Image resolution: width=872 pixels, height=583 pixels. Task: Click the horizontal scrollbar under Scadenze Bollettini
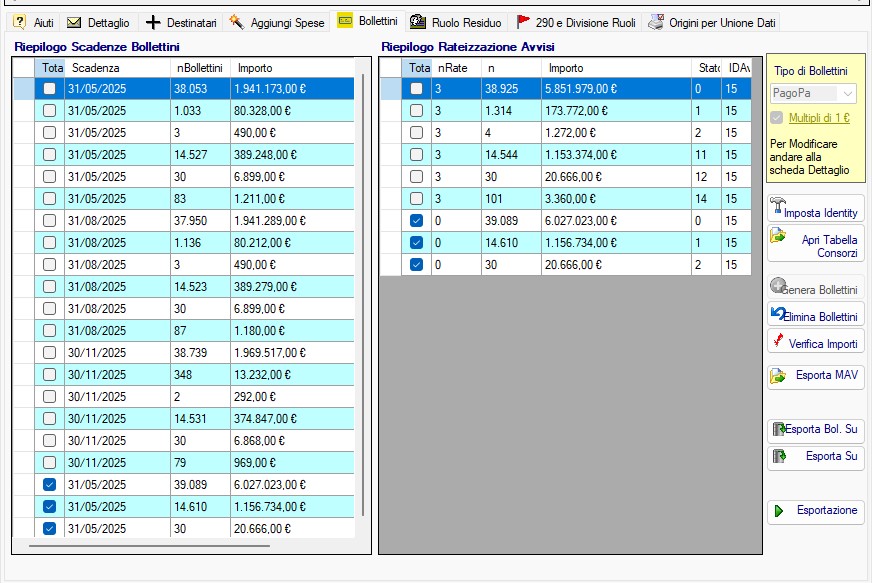pos(150,546)
